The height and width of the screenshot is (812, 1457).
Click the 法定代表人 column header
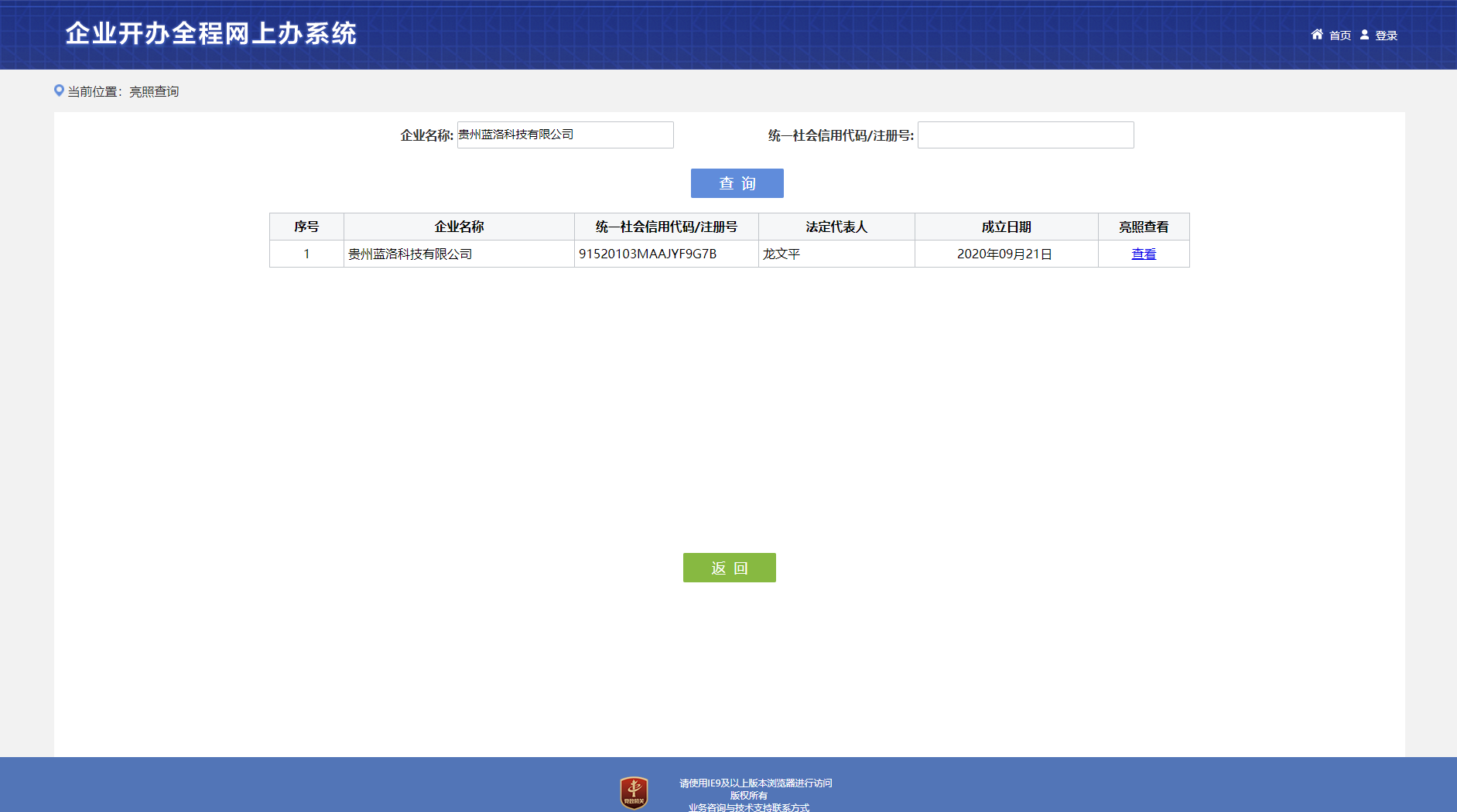[836, 227]
